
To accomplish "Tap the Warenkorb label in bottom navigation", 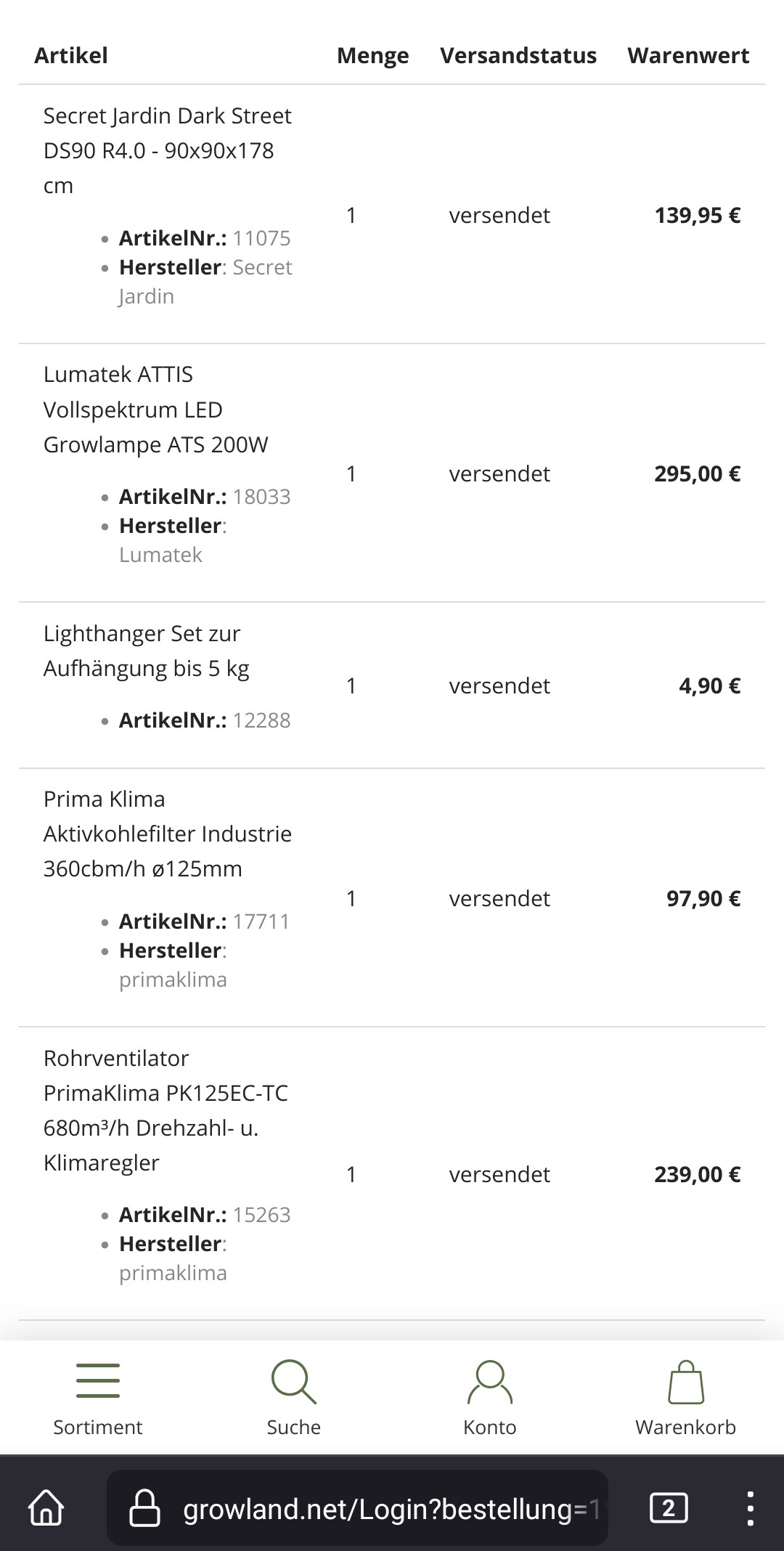I will coord(685,1427).
